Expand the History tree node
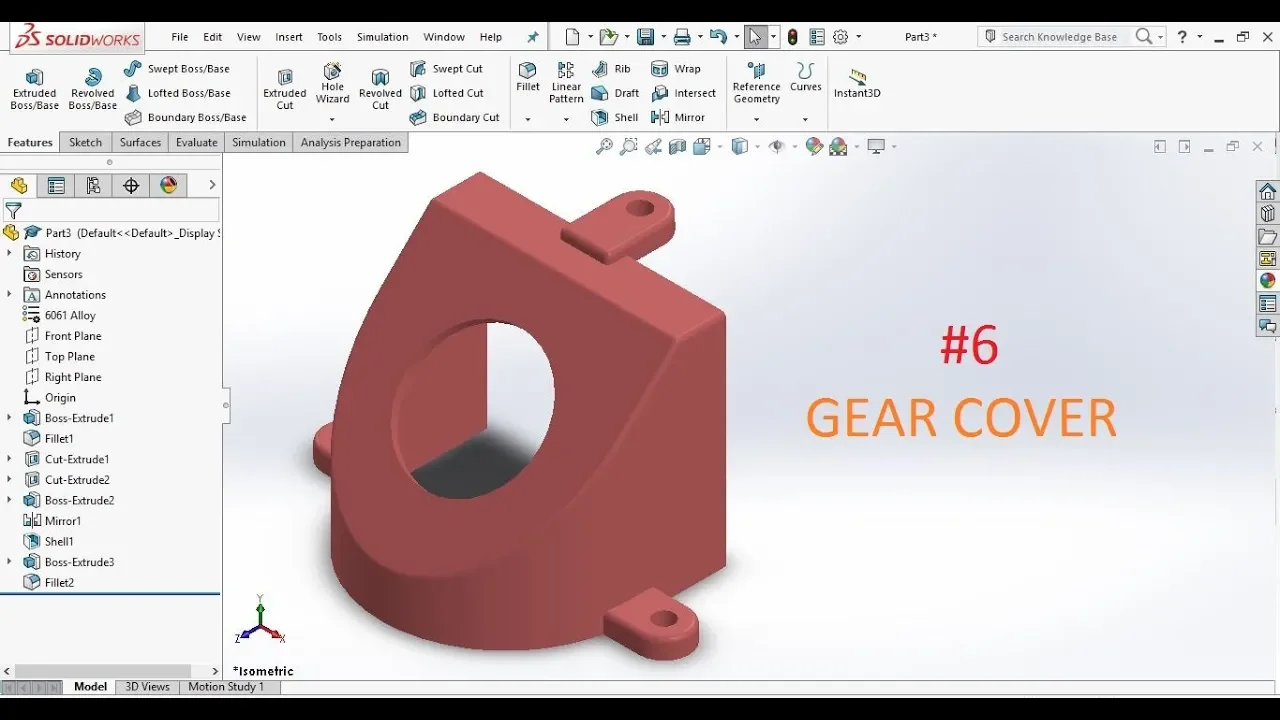 point(10,254)
